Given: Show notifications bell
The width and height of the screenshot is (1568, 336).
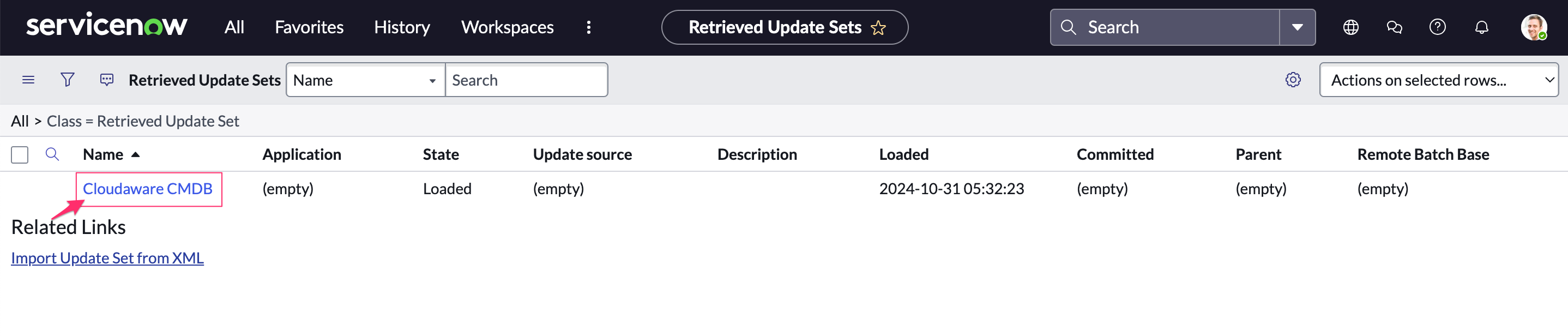Looking at the screenshot, I should point(1481,27).
